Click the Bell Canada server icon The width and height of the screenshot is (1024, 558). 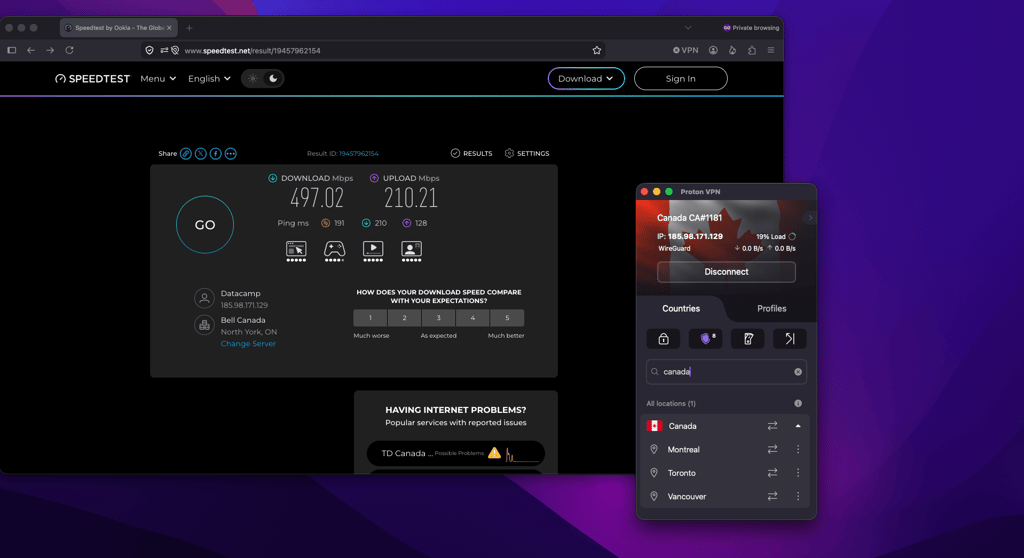pos(204,325)
